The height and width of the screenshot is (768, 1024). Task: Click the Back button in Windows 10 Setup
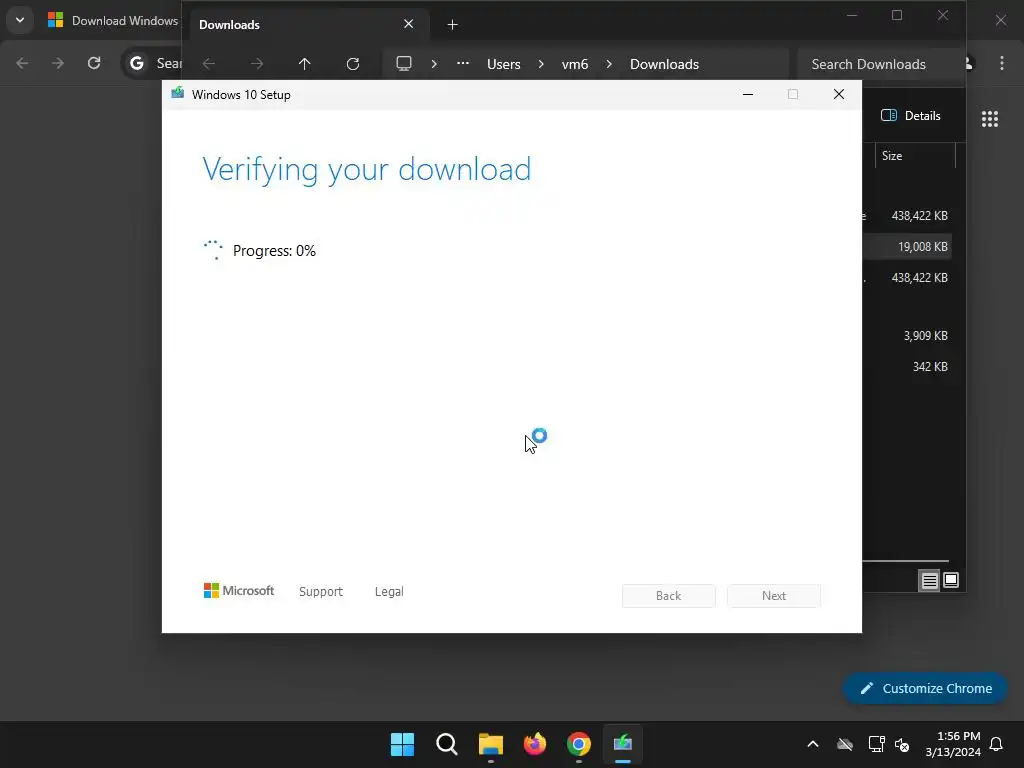668,596
